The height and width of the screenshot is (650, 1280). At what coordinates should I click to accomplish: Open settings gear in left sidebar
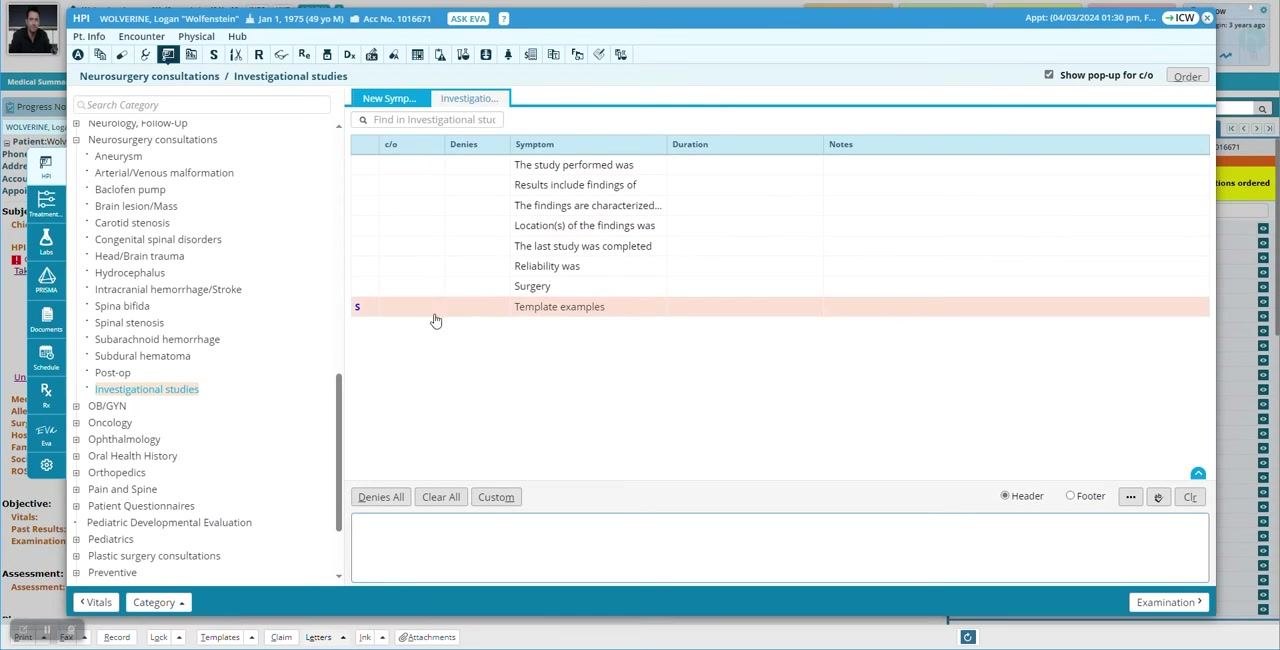tap(46, 465)
